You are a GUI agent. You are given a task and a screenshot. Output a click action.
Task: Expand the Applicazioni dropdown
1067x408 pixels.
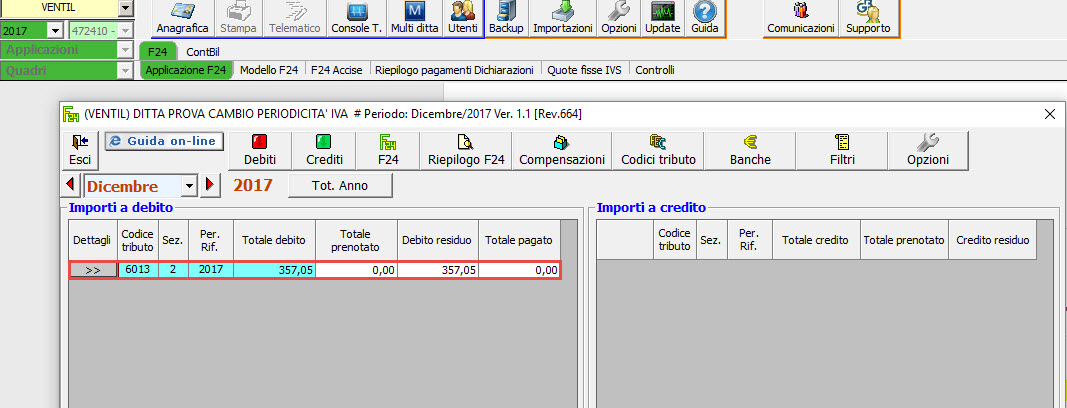125,50
